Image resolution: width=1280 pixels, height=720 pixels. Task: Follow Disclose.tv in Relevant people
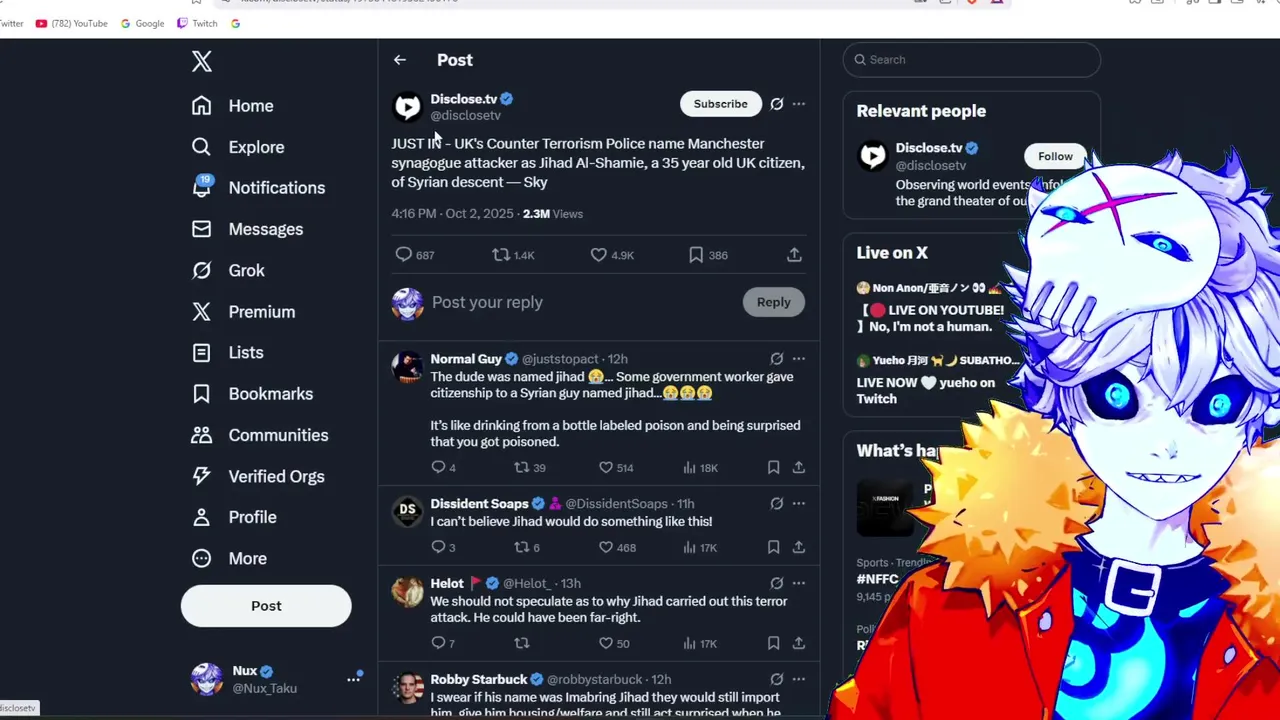(x=1055, y=156)
